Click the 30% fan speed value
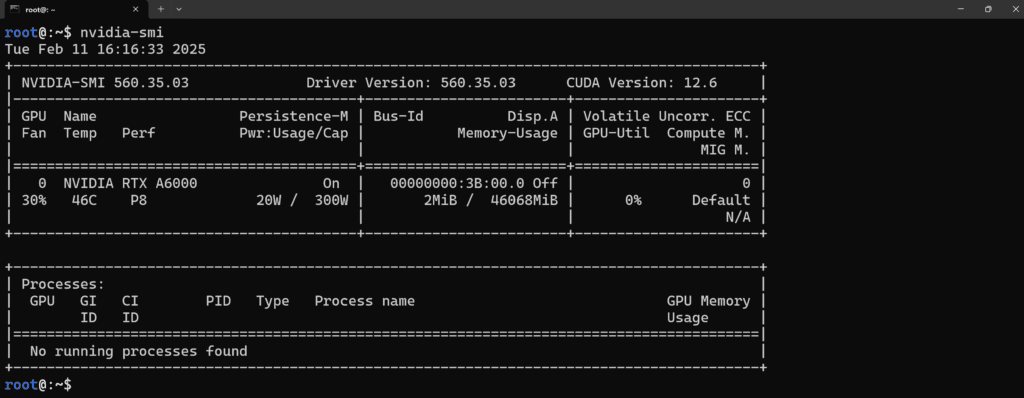 [34, 201]
